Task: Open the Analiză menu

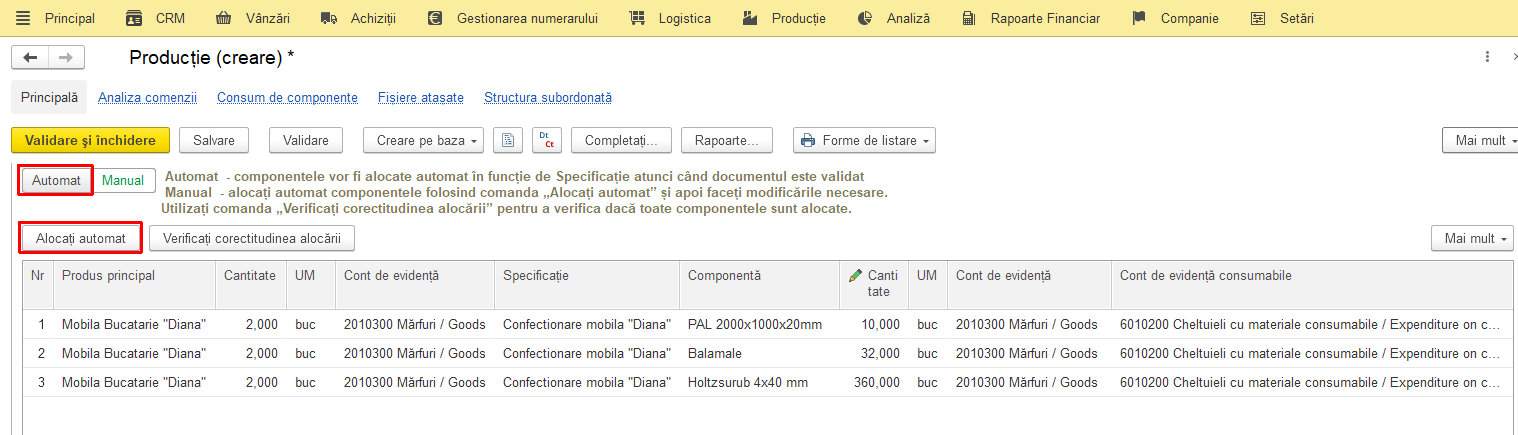Action: [x=895, y=18]
